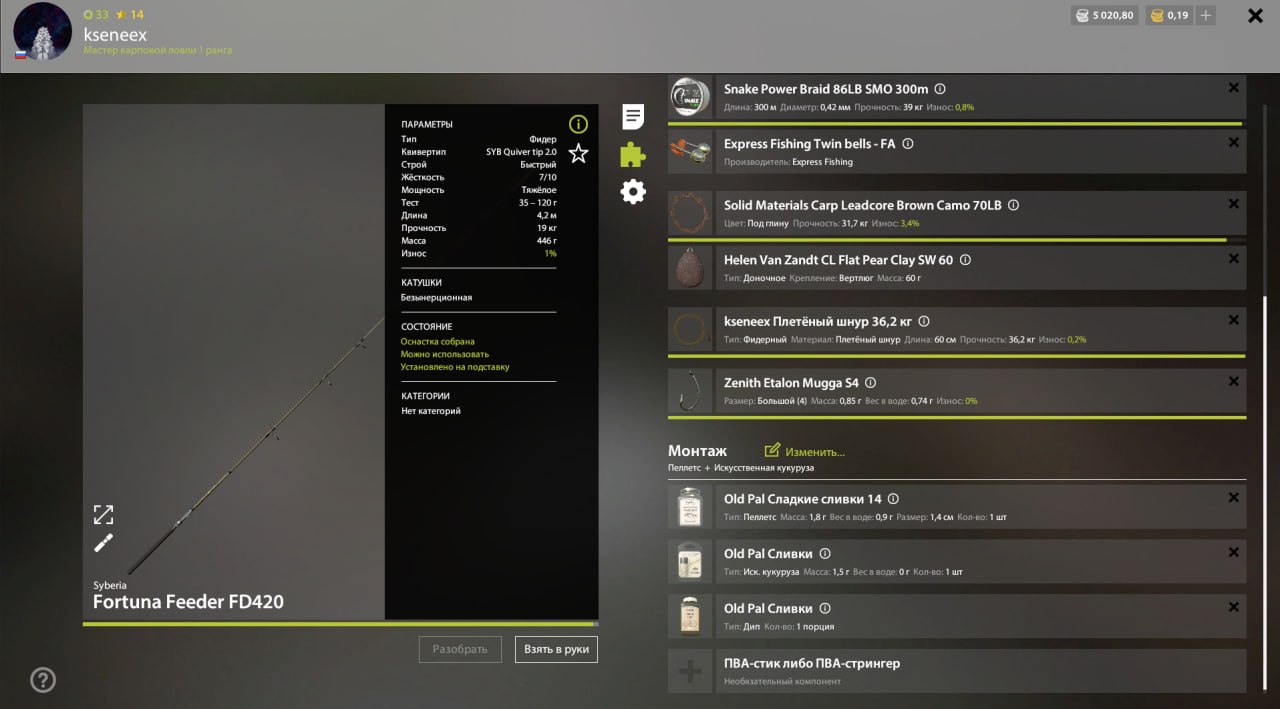Click the SYB Quiver tip 2.0 value
The height and width of the screenshot is (709, 1280).
click(522, 152)
